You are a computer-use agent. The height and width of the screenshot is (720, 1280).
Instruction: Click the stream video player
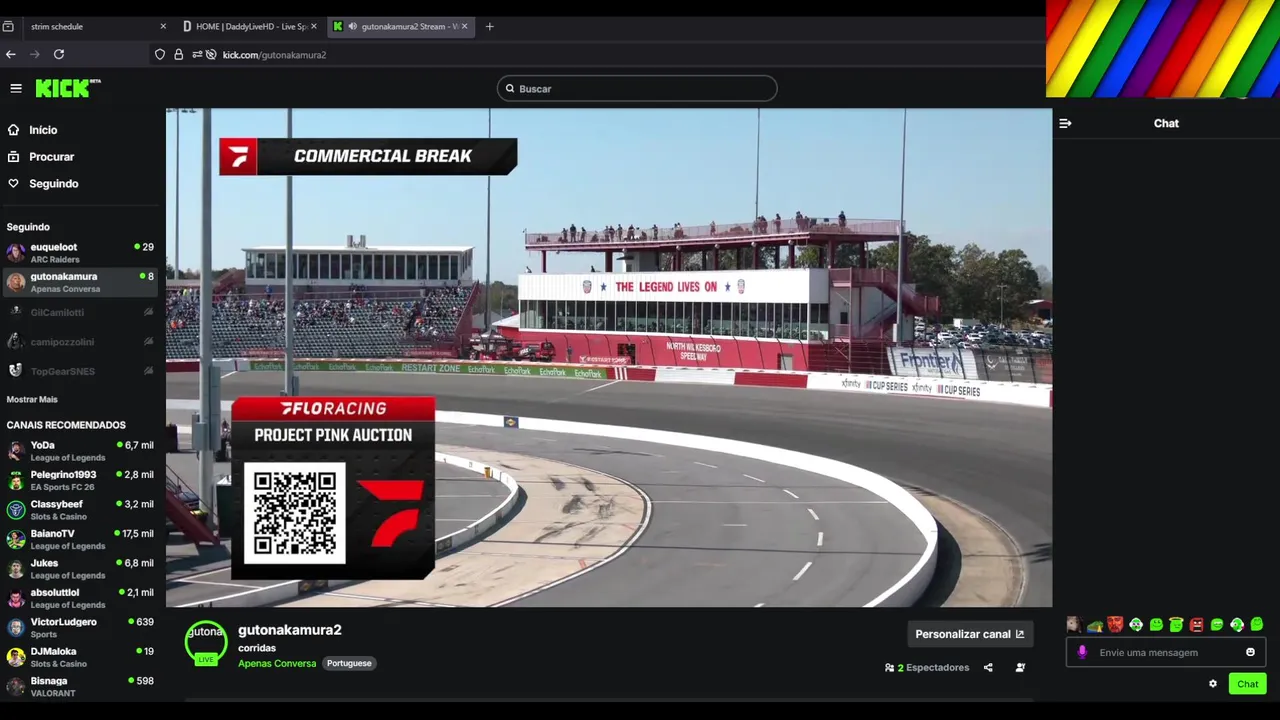[609, 358]
